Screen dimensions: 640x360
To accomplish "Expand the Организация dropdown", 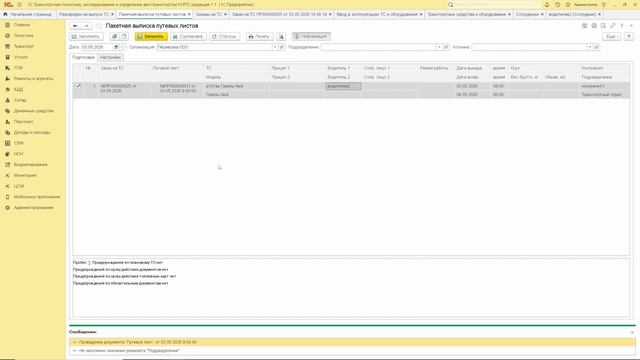I will click(275, 47).
